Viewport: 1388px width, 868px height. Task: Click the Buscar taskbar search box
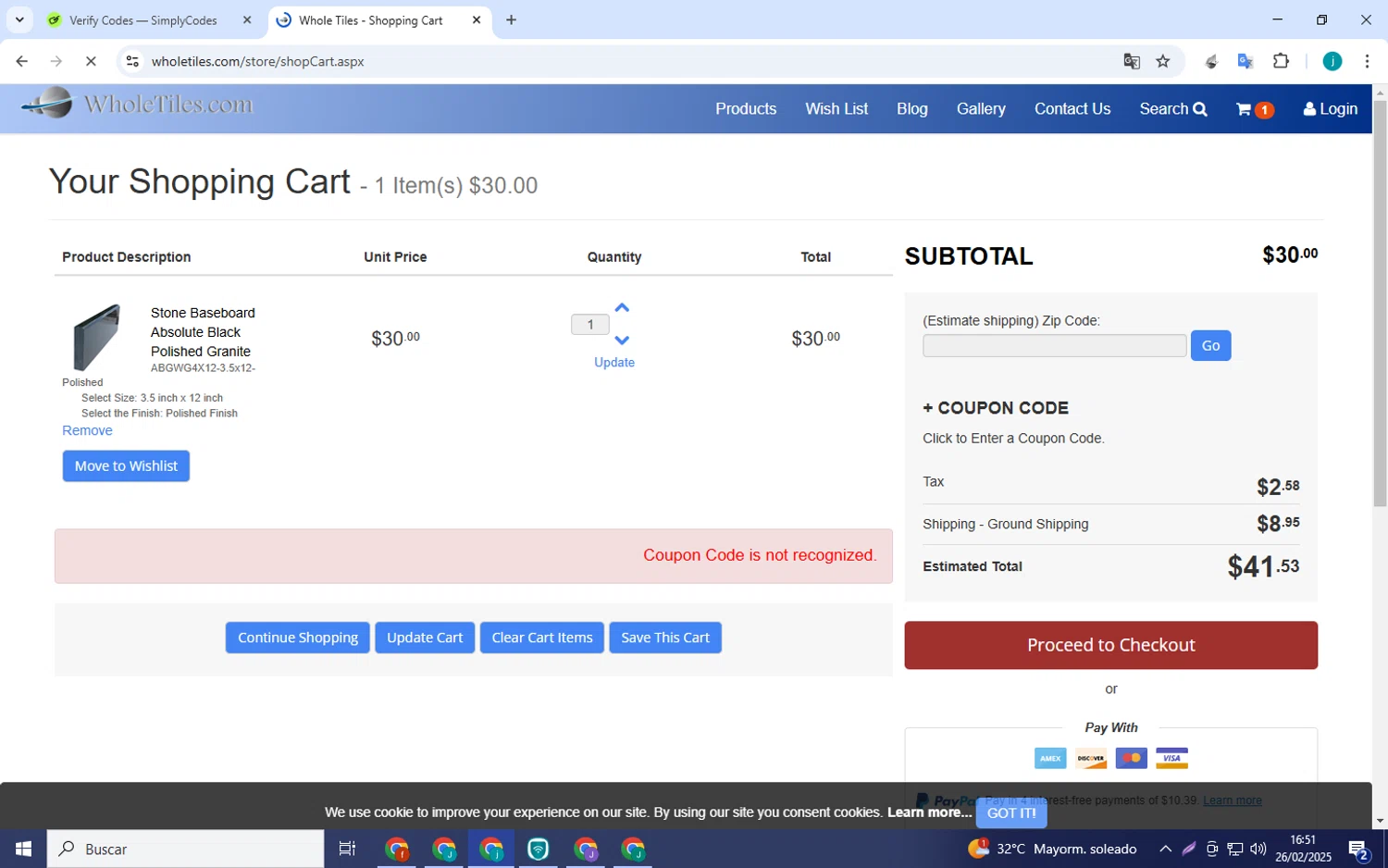tap(185, 849)
